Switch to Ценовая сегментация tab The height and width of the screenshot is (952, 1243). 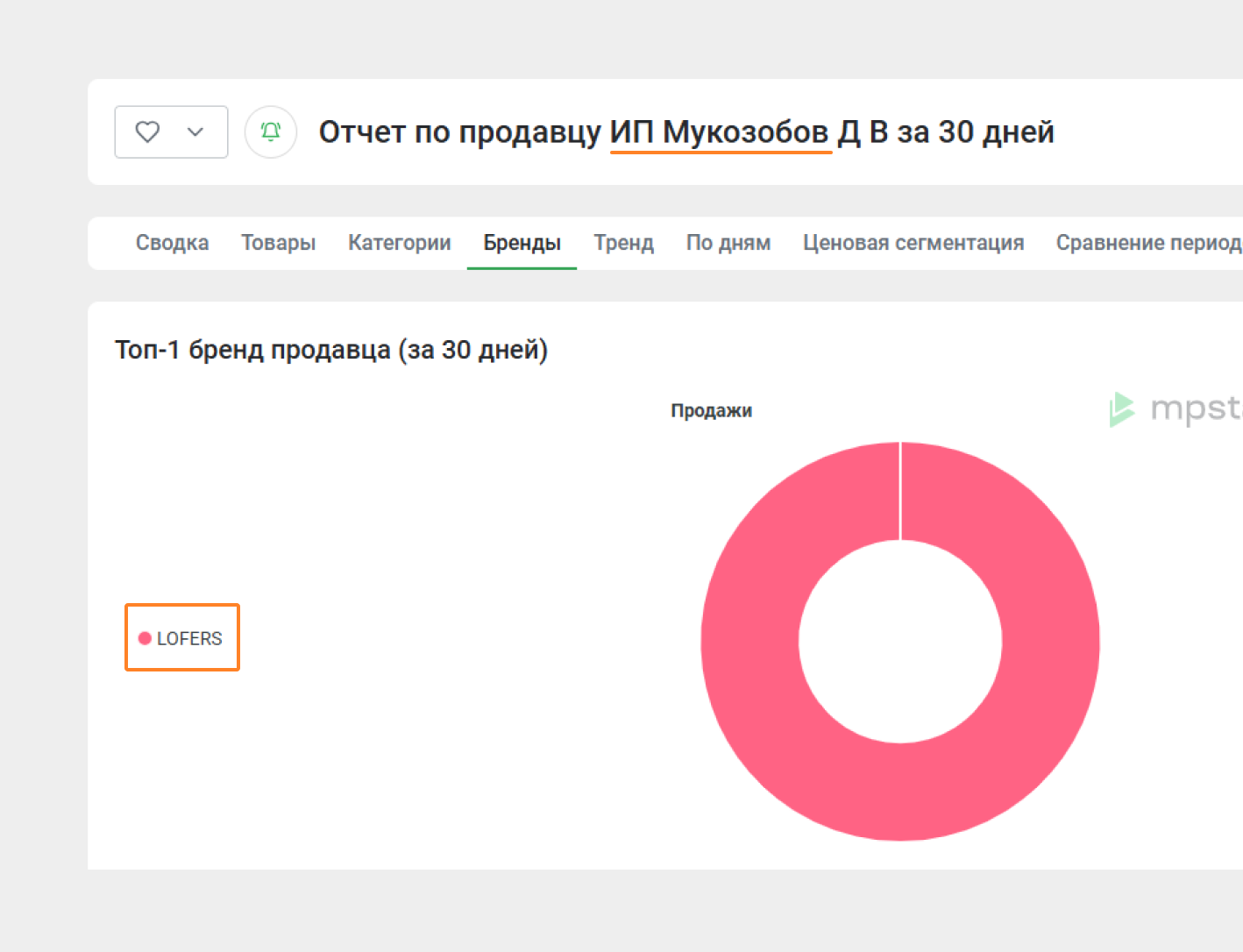pos(913,243)
